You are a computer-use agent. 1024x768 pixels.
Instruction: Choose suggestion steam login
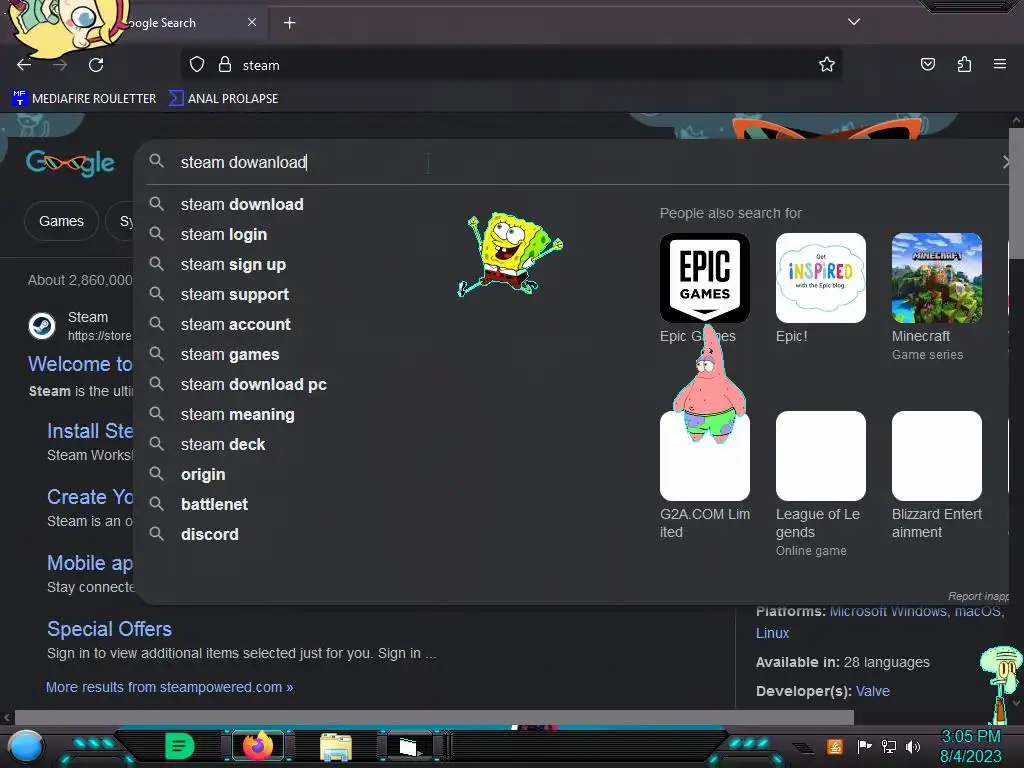coord(224,234)
